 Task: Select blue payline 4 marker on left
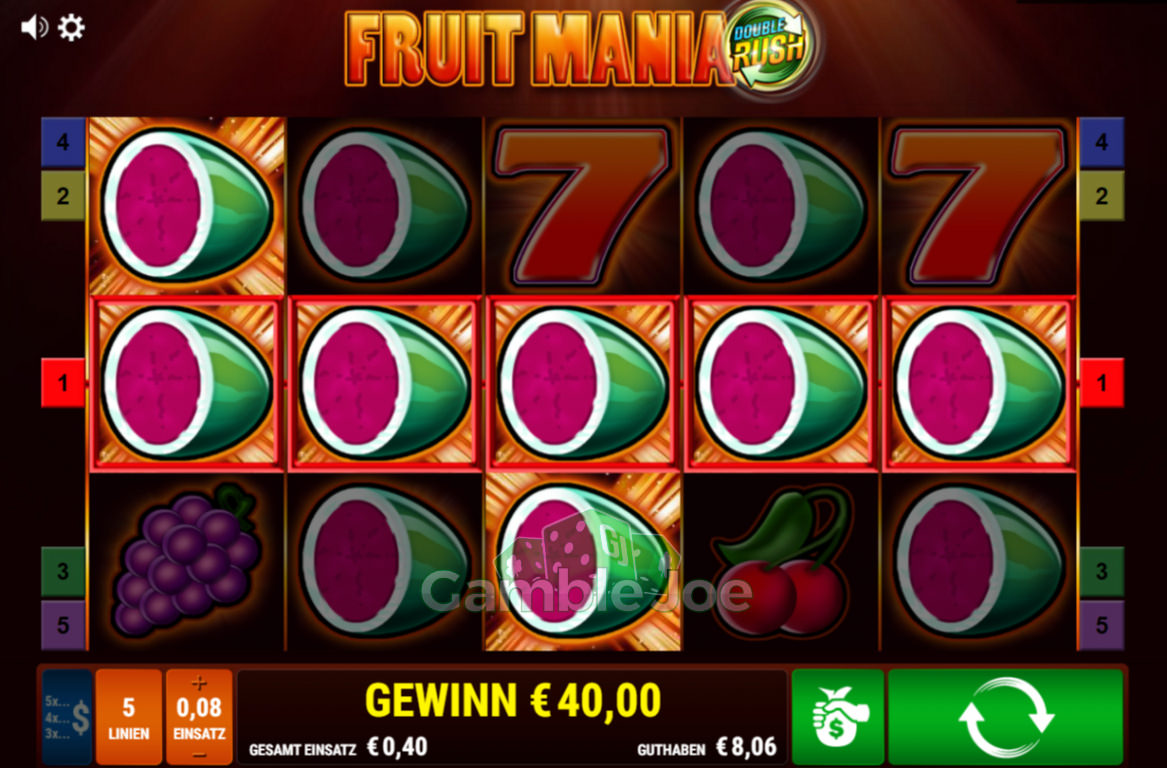[x=63, y=141]
